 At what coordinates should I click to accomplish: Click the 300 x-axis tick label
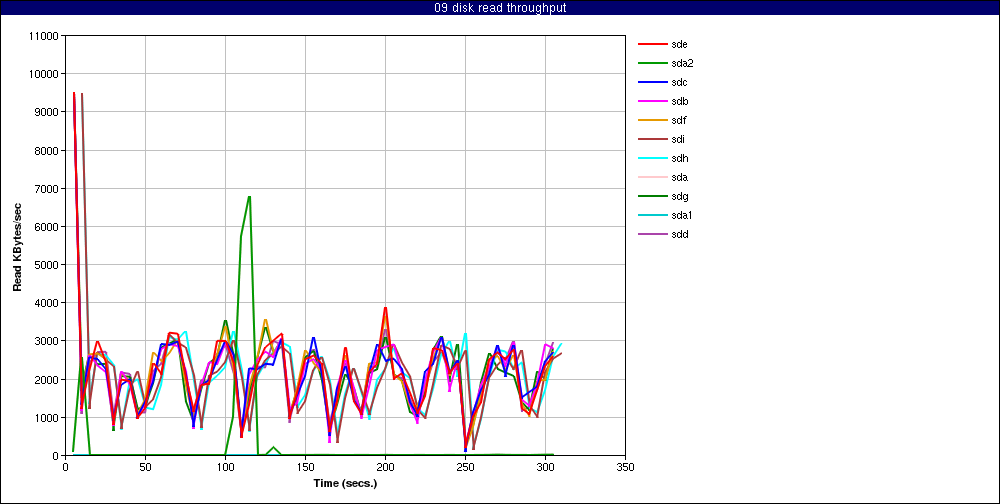pyautogui.click(x=545, y=466)
